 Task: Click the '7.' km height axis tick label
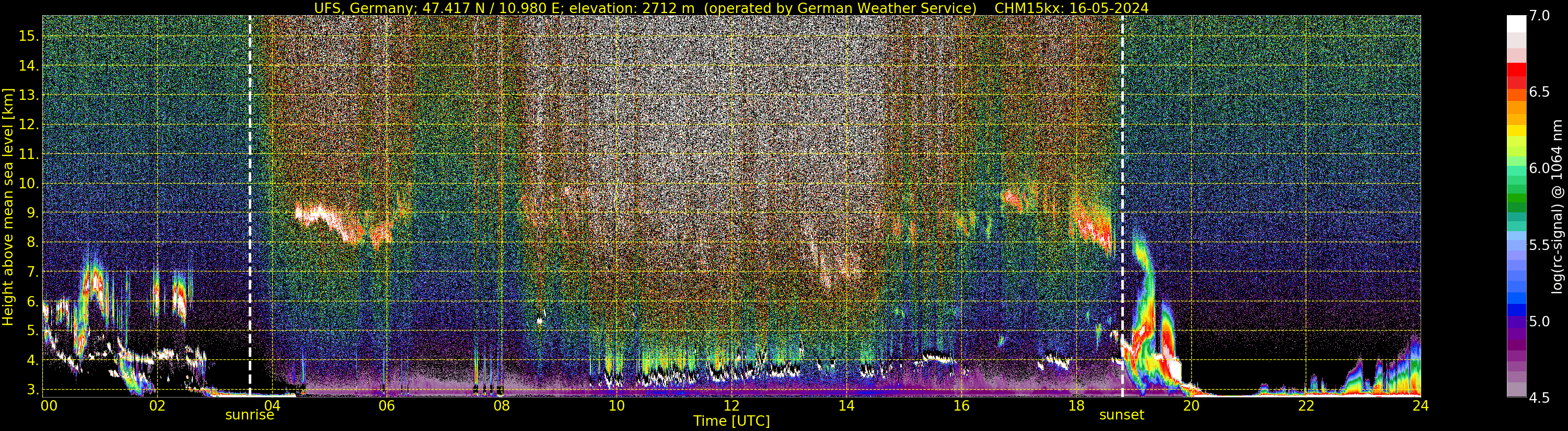(32, 272)
